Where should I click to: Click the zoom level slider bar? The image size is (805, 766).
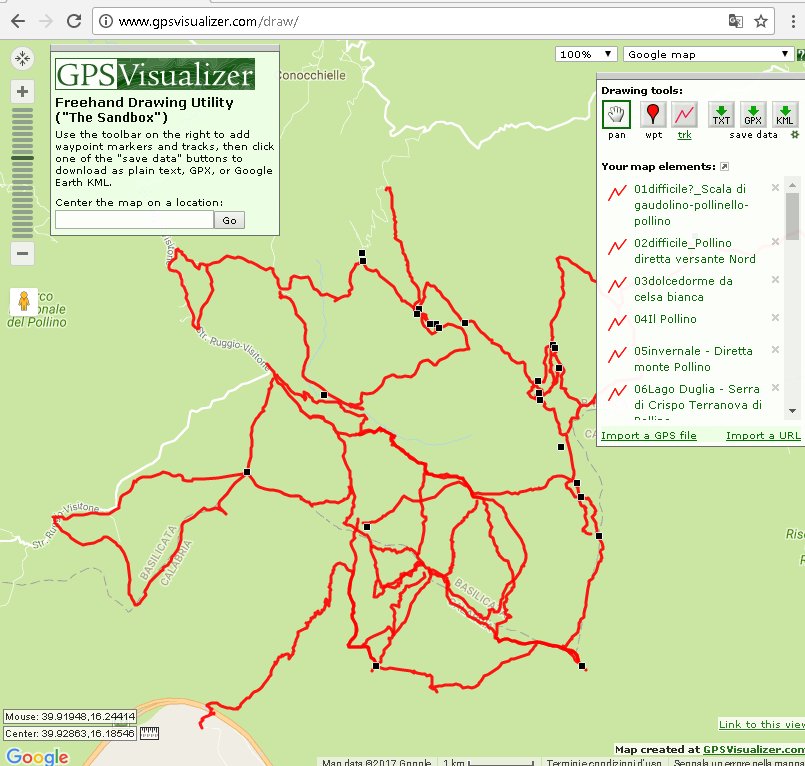coord(22,170)
